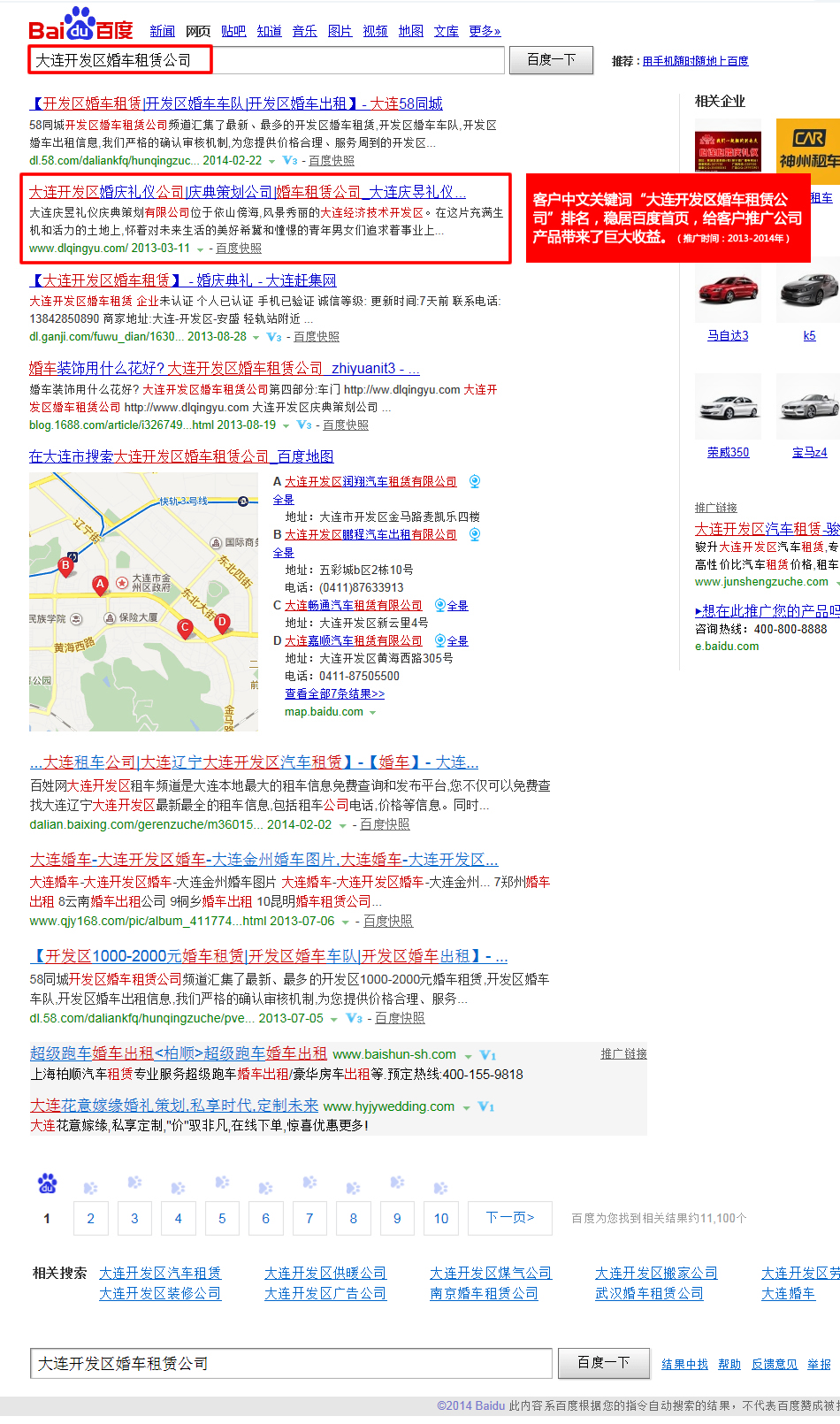Click Baidu paw icon above page 1
The image size is (840, 1424).
click(x=47, y=1183)
